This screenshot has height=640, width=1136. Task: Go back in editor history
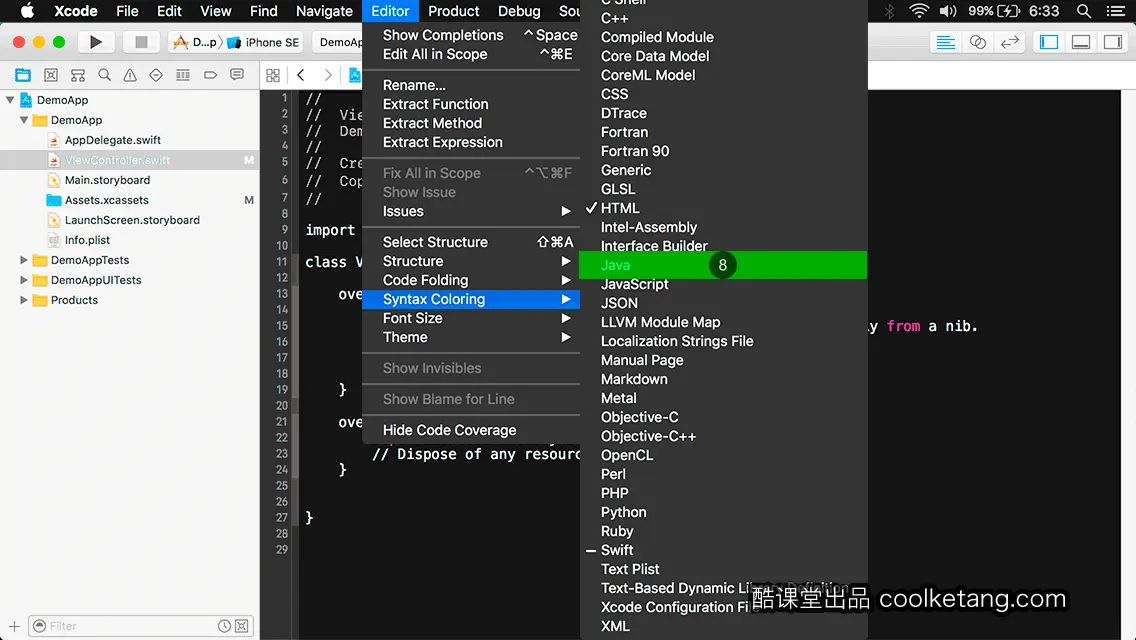click(x=301, y=75)
